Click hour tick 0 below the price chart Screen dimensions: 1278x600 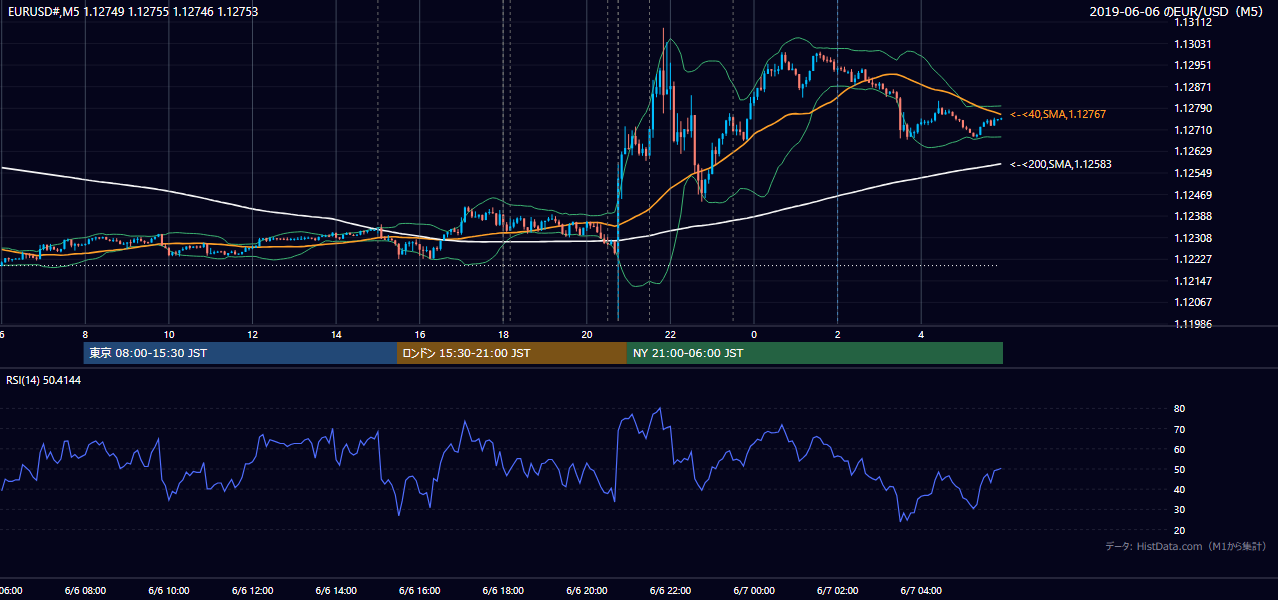pyautogui.click(x=755, y=335)
